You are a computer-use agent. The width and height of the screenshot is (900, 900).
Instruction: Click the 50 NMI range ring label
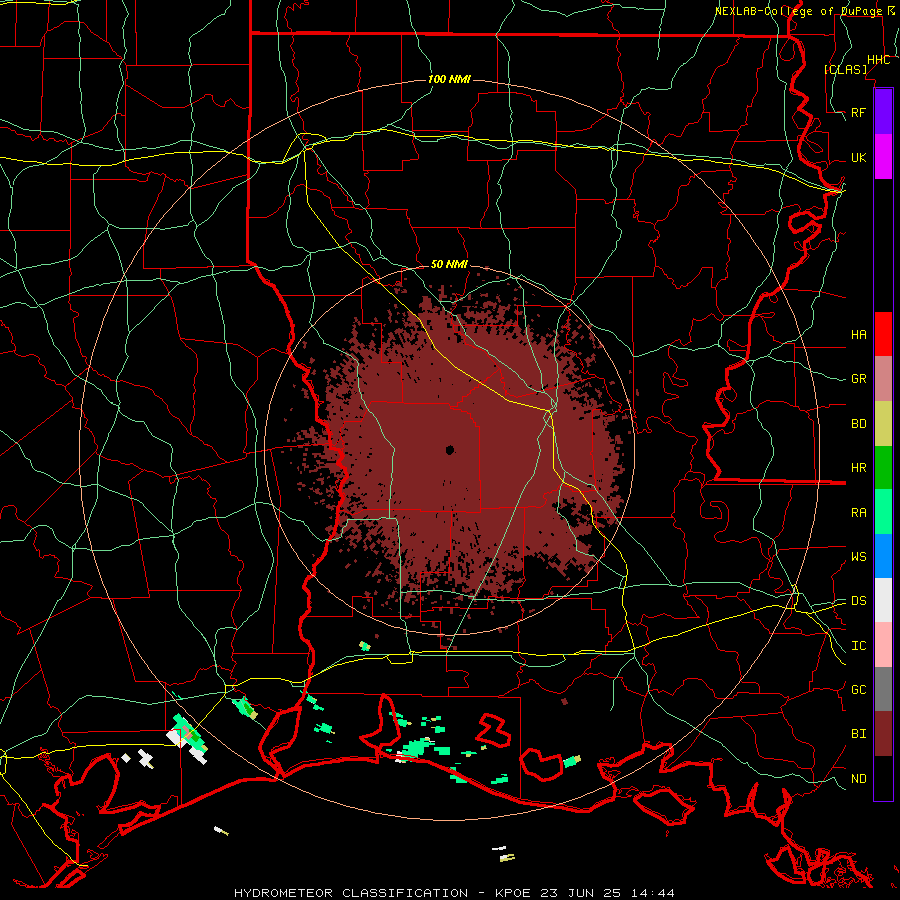pos(449,264)
